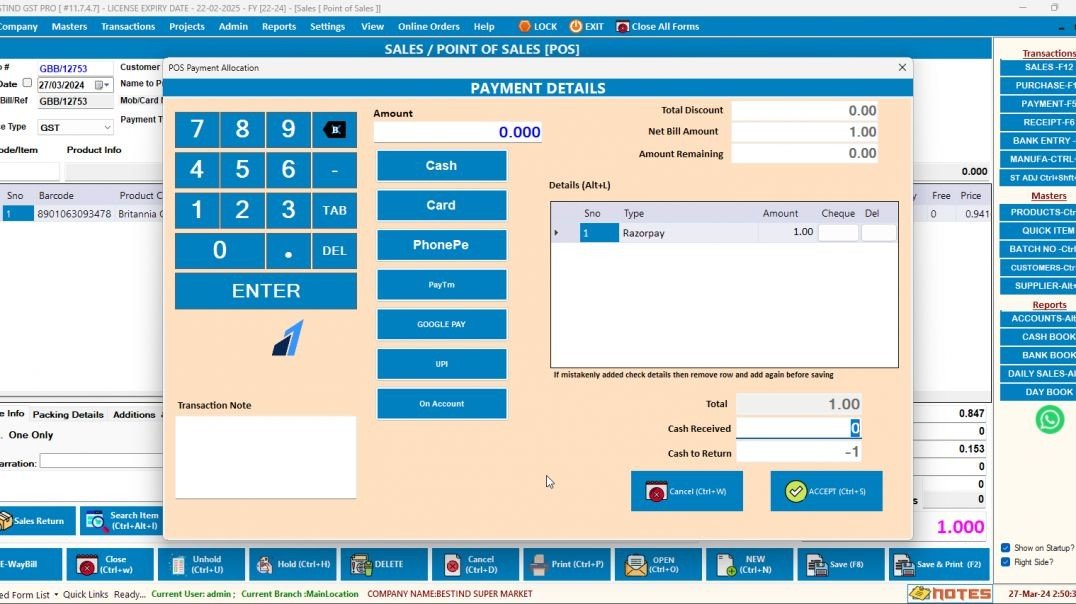
Task: Open the Admin menu
Action: [x=233, y=26]
